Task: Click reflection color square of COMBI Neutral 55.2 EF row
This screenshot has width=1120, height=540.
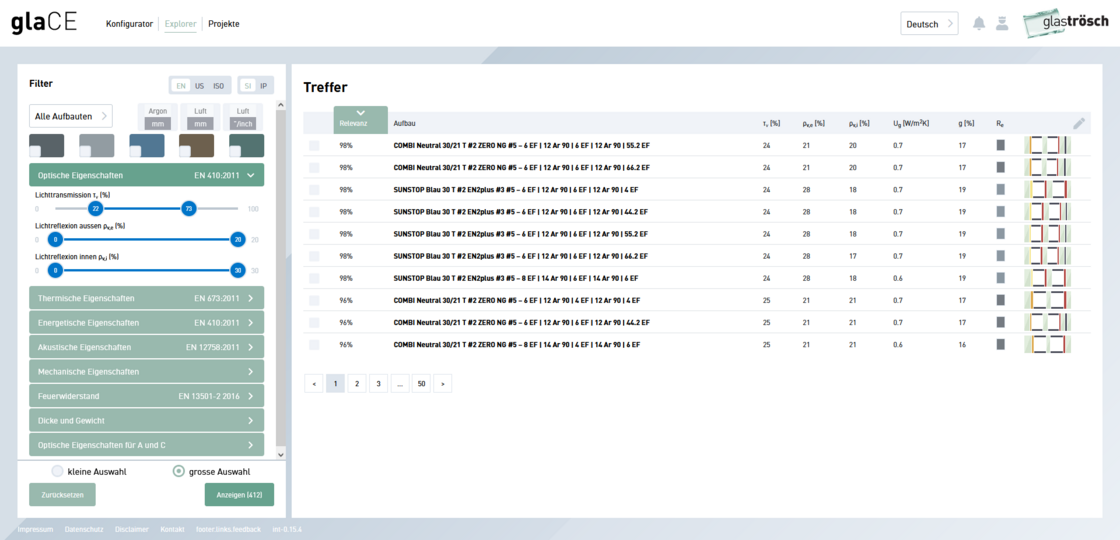Action: pos(1000,145)
